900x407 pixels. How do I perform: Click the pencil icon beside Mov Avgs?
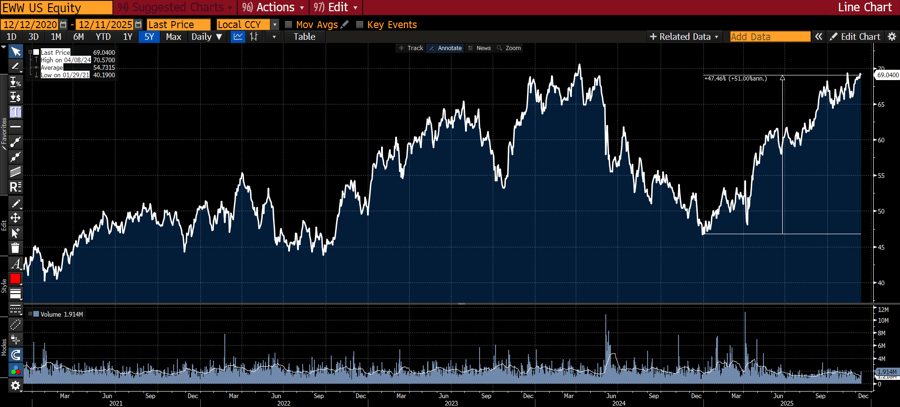click(x=345, y=24)
